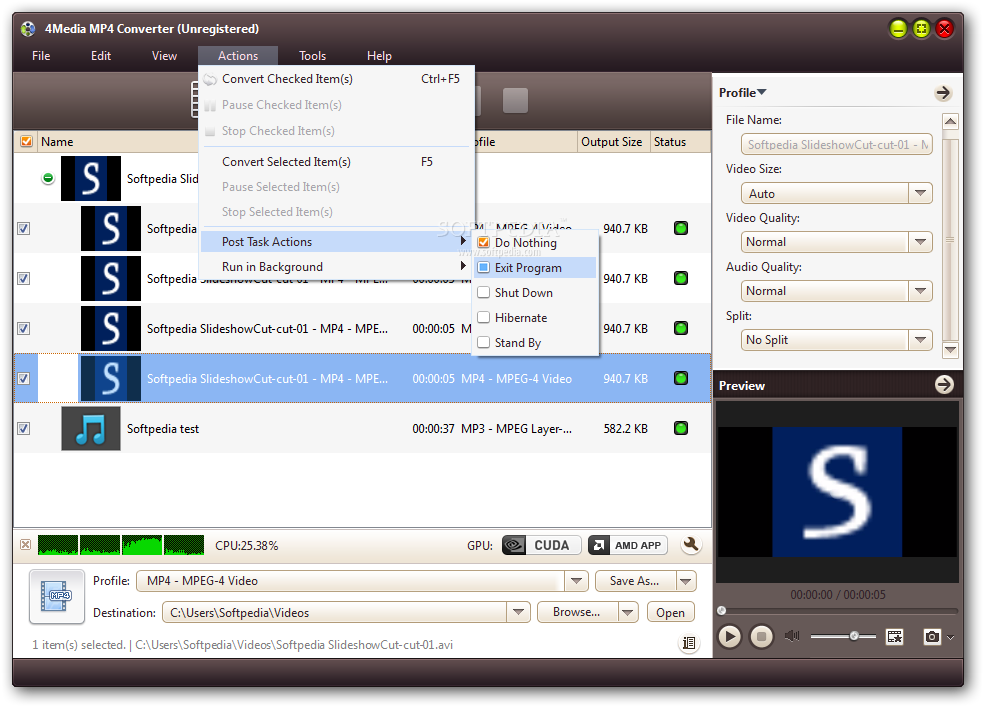The width and height of the screenshot is (984, 707).
Task: Expand the Profile panel arrow button
Action: [943, 93]
